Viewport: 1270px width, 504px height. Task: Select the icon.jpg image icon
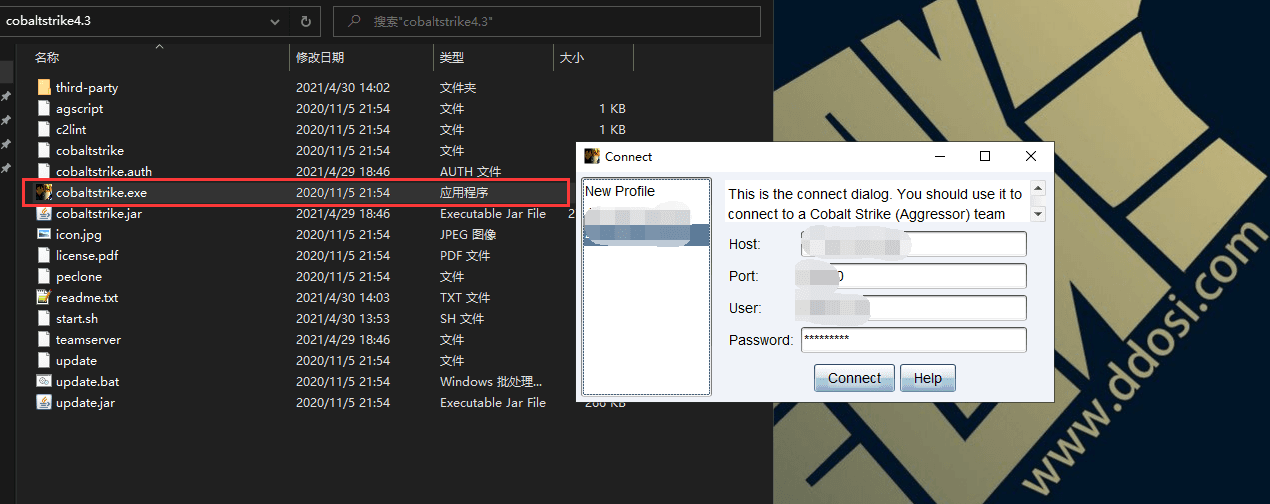click(43, 234)
